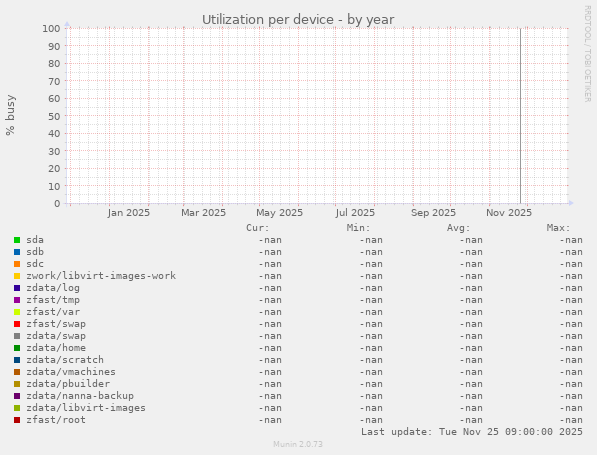This screenshot has height=455, width=597.
Task: Select the zdata/libvirt-images label
Action: coord(86,408)
